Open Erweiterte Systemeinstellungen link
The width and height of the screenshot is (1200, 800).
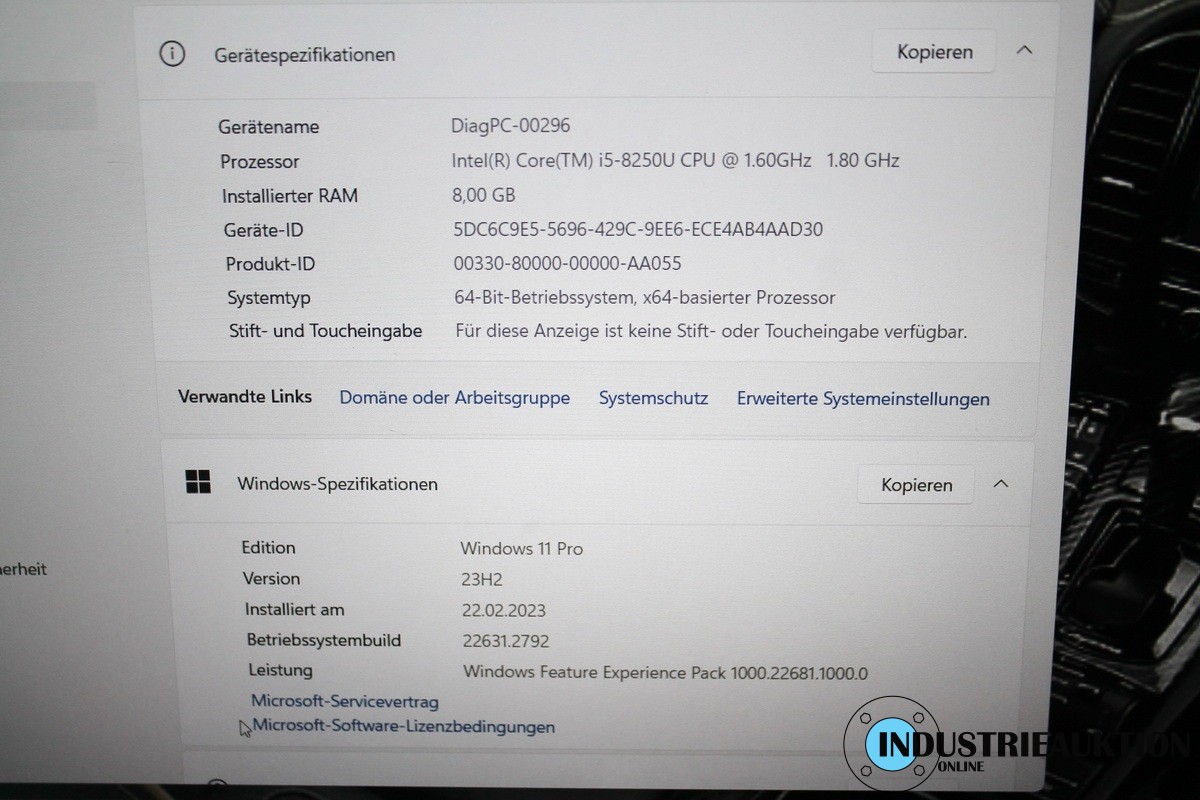[x=863, y=399]
